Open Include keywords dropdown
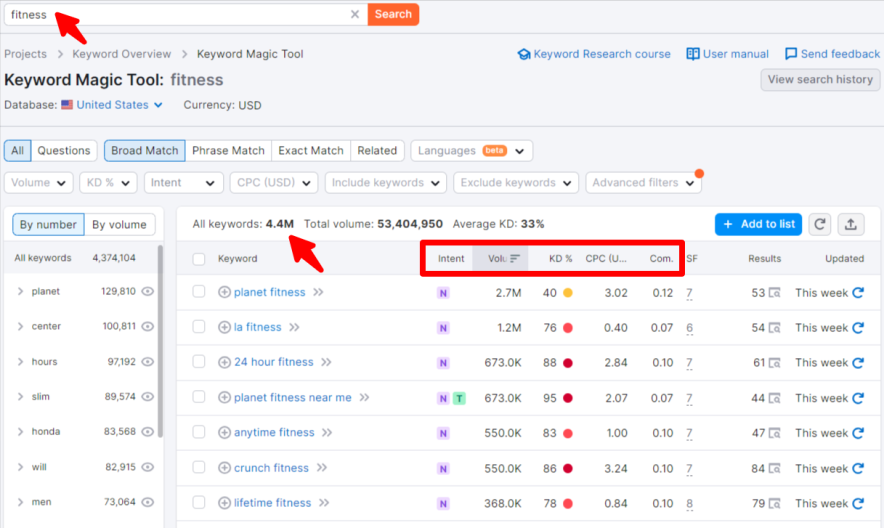 point(386,183)
